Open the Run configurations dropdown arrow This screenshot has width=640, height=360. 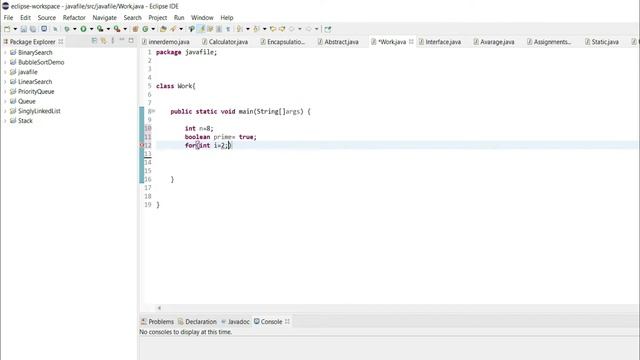tap(91, 29)
